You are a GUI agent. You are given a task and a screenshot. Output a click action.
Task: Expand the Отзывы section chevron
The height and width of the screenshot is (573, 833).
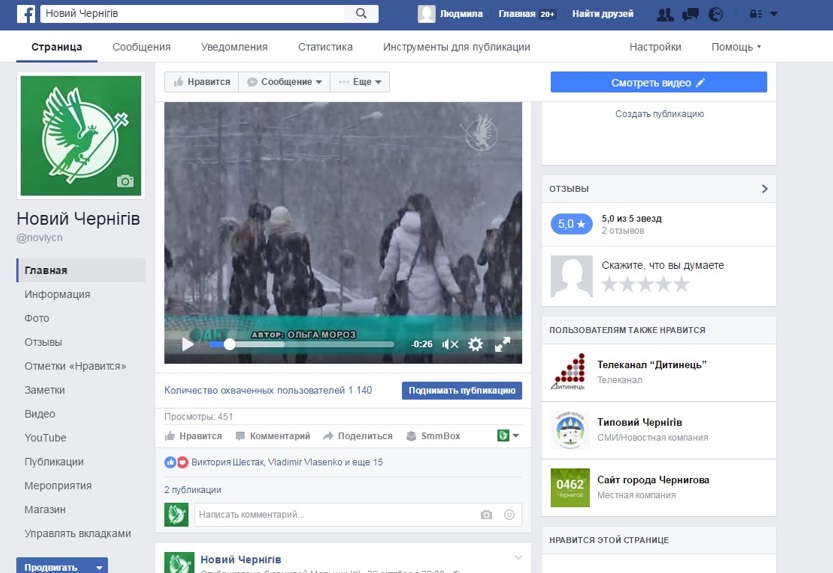(764, 189)
